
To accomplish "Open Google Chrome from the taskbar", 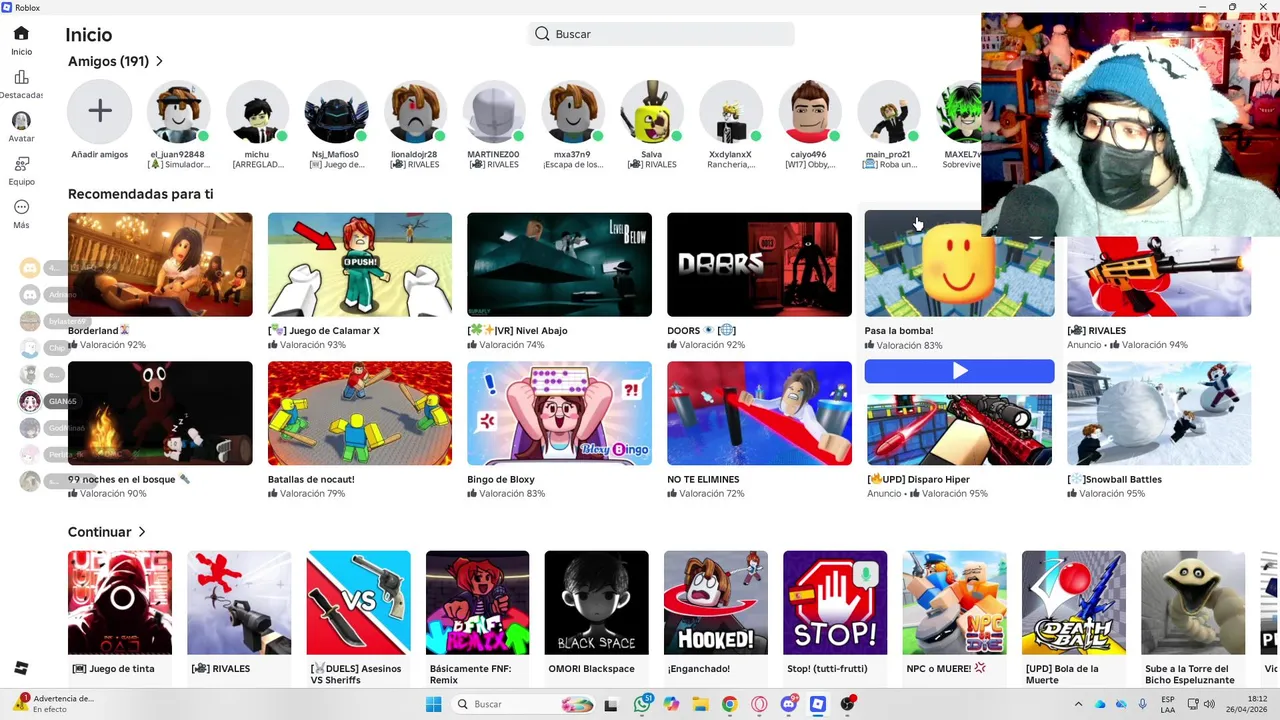I will coord(730,704).
